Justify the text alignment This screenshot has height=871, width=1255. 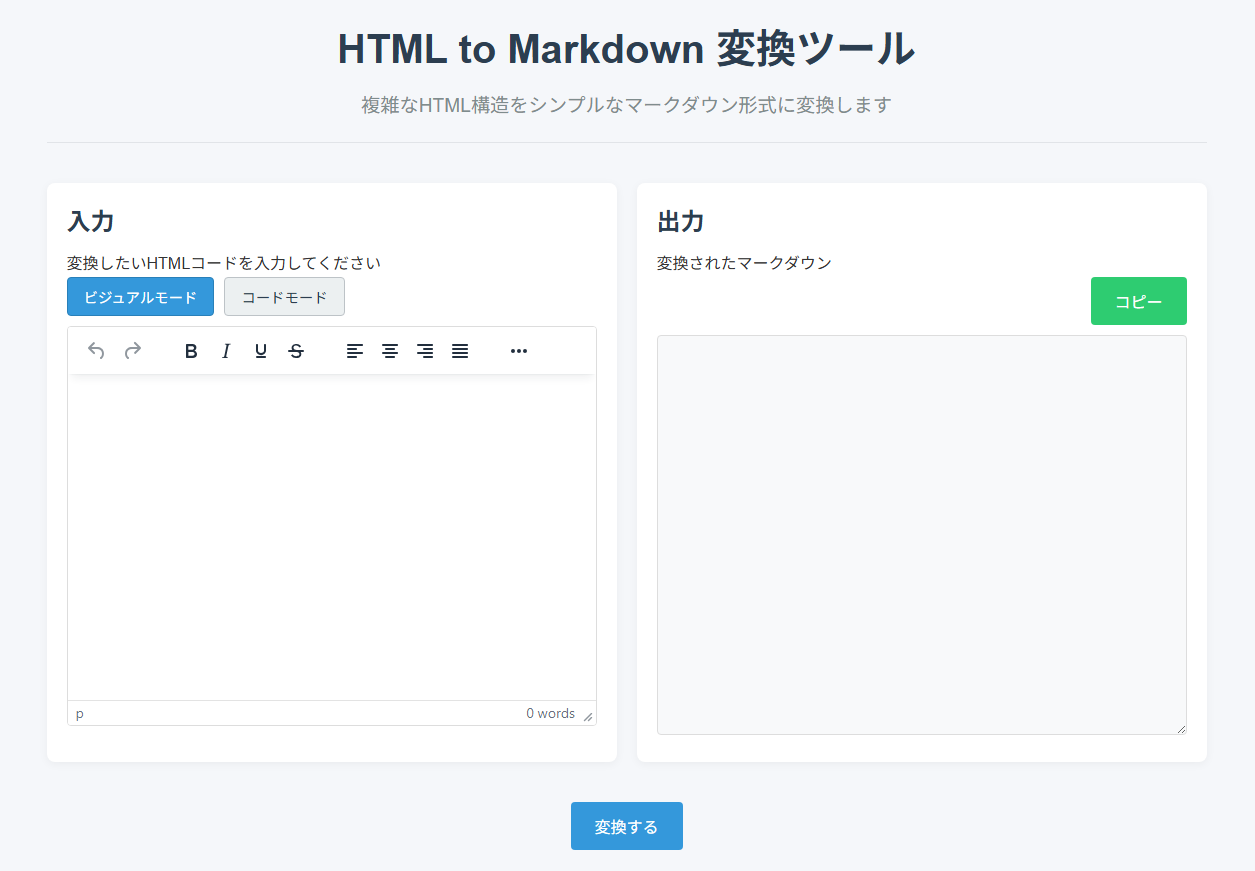460,351
